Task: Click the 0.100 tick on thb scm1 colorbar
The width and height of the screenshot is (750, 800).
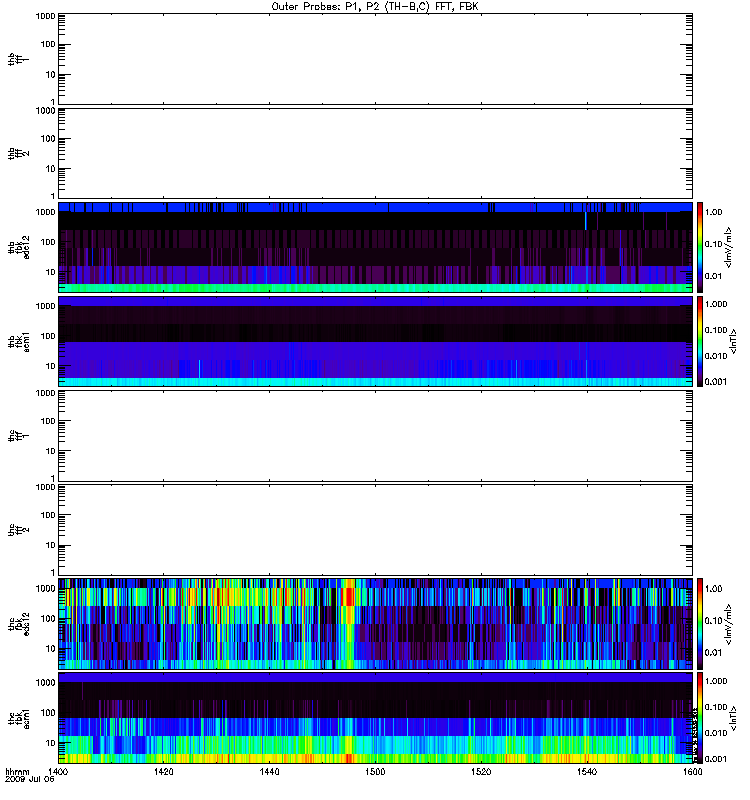Action: point(716,330)
